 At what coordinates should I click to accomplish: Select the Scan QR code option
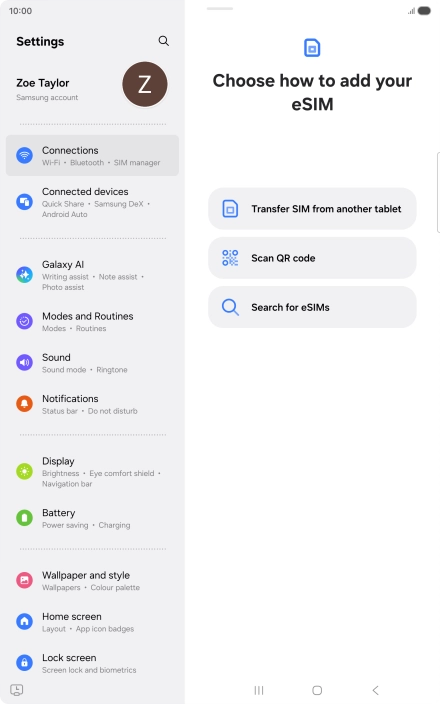[312, 258]
